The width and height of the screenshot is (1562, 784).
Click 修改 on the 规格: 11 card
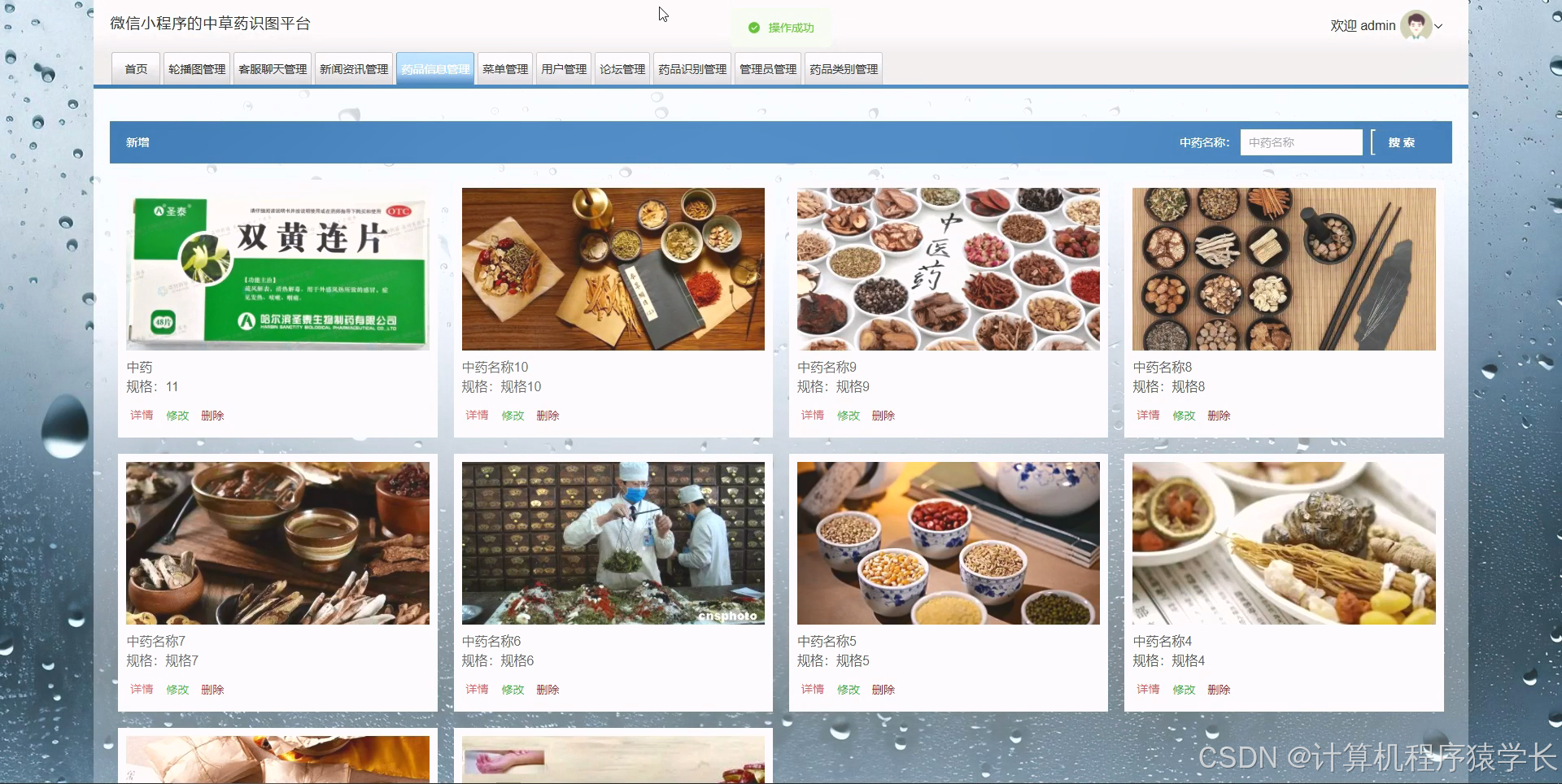[177, 416]
